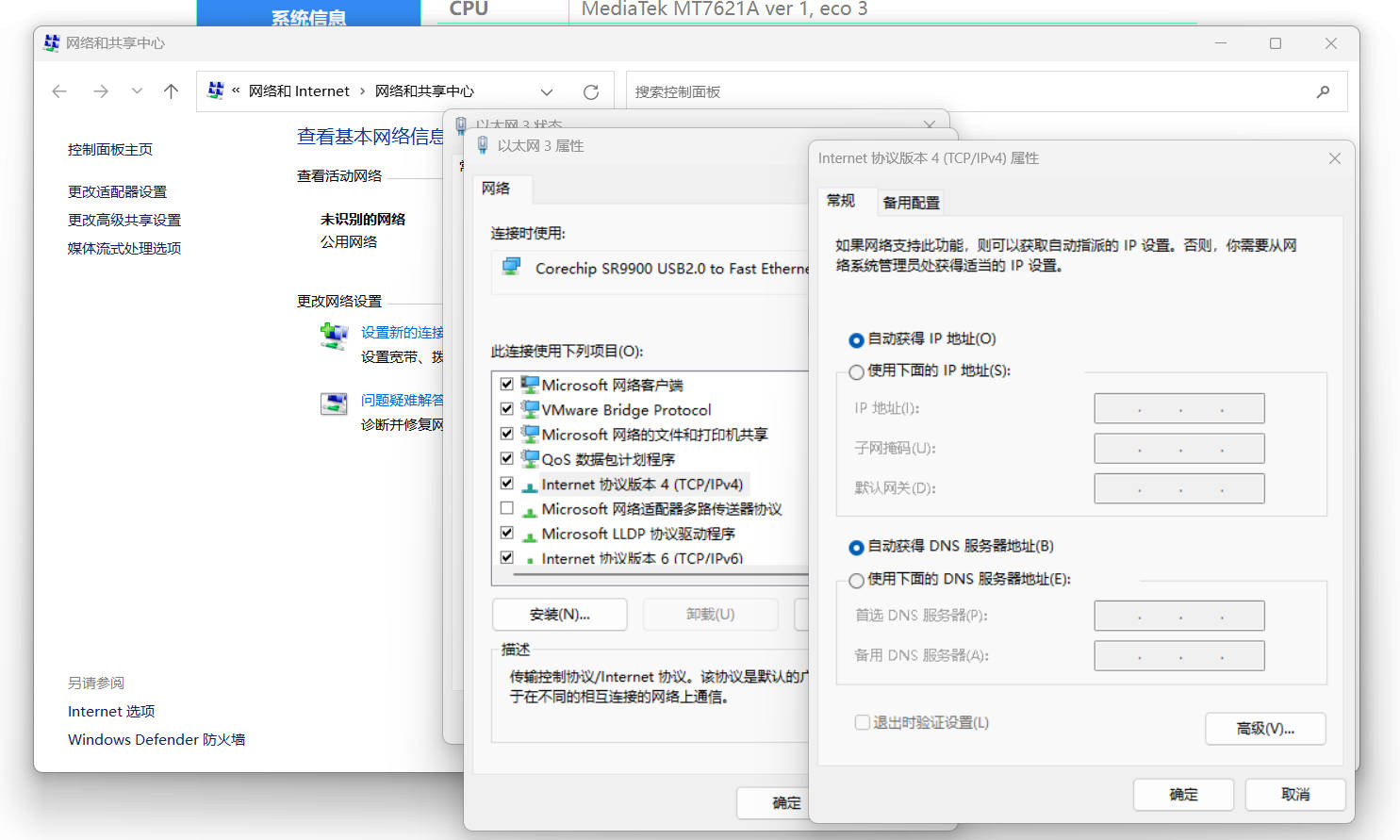Go forward using the right arrow button

coord(101,91)
